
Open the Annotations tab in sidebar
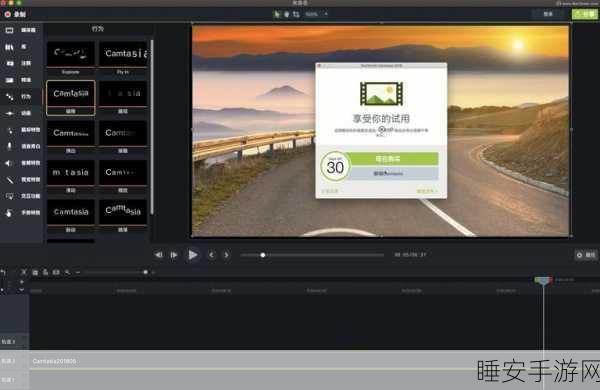coord(18,63)
